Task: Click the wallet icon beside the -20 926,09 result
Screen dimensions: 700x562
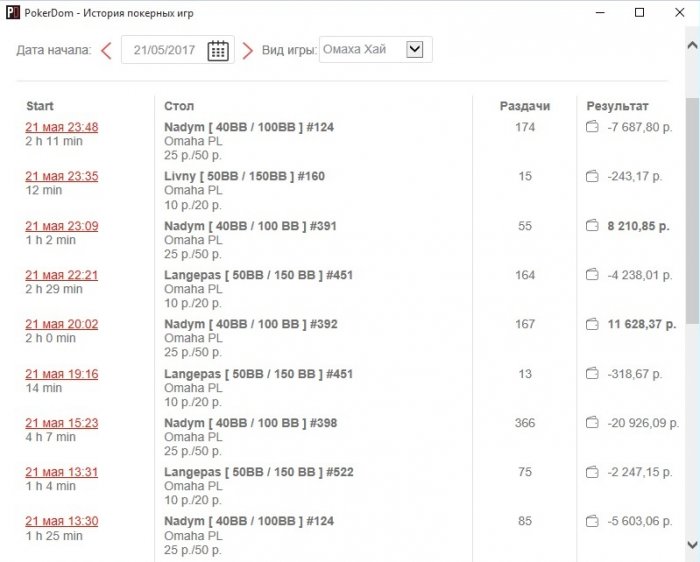Action: pyautogui.click(x=592, y=423)
